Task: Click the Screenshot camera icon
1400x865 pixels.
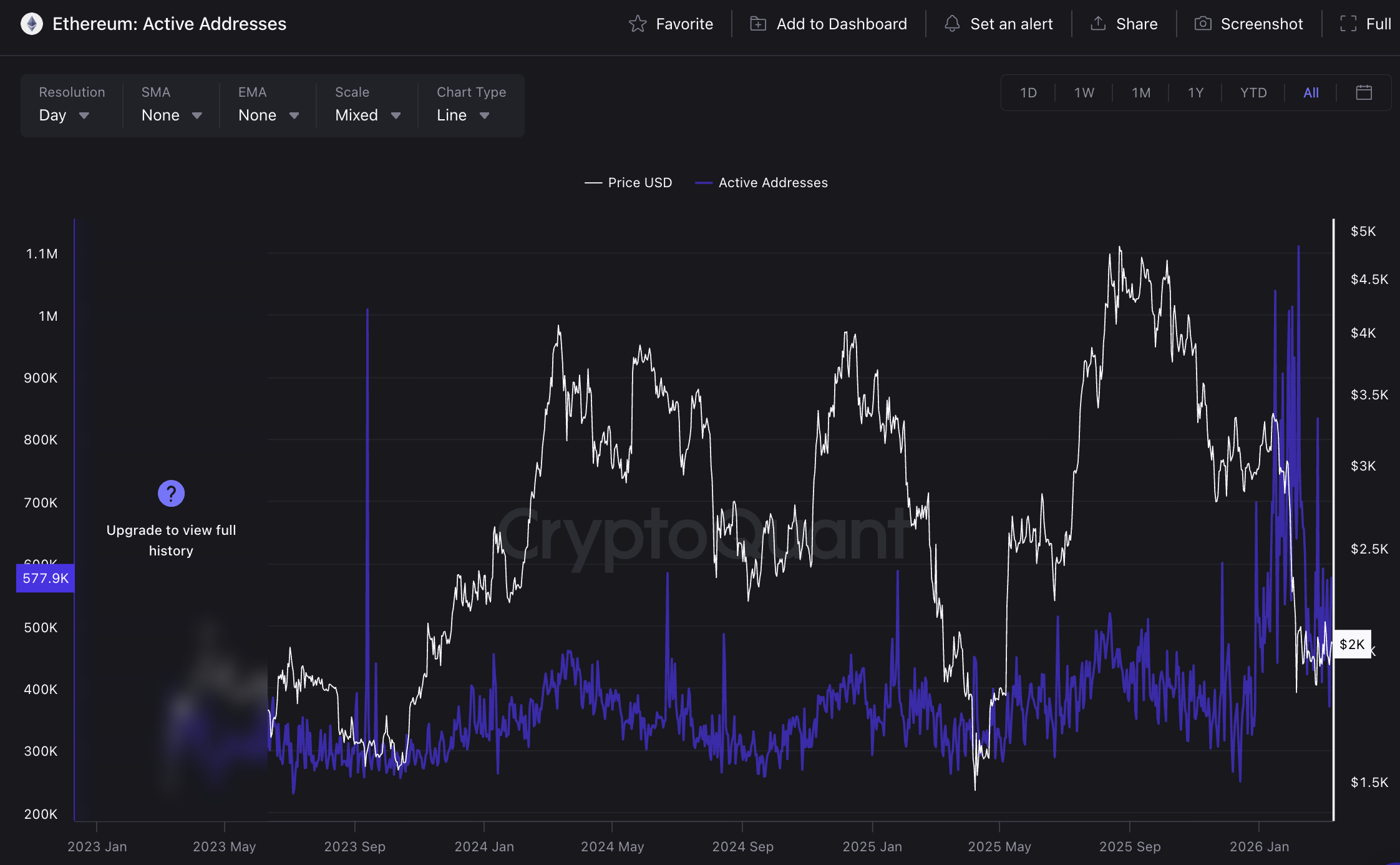Action: click(1203, 24)
